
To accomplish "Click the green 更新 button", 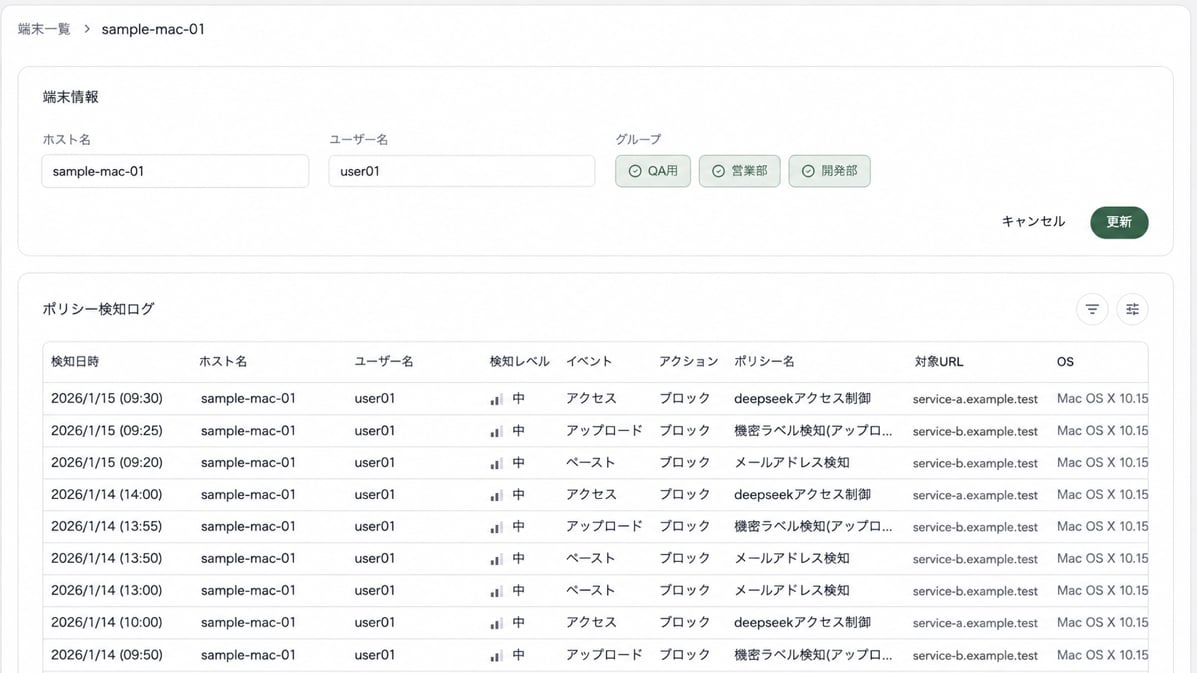I will [1118, 222].
